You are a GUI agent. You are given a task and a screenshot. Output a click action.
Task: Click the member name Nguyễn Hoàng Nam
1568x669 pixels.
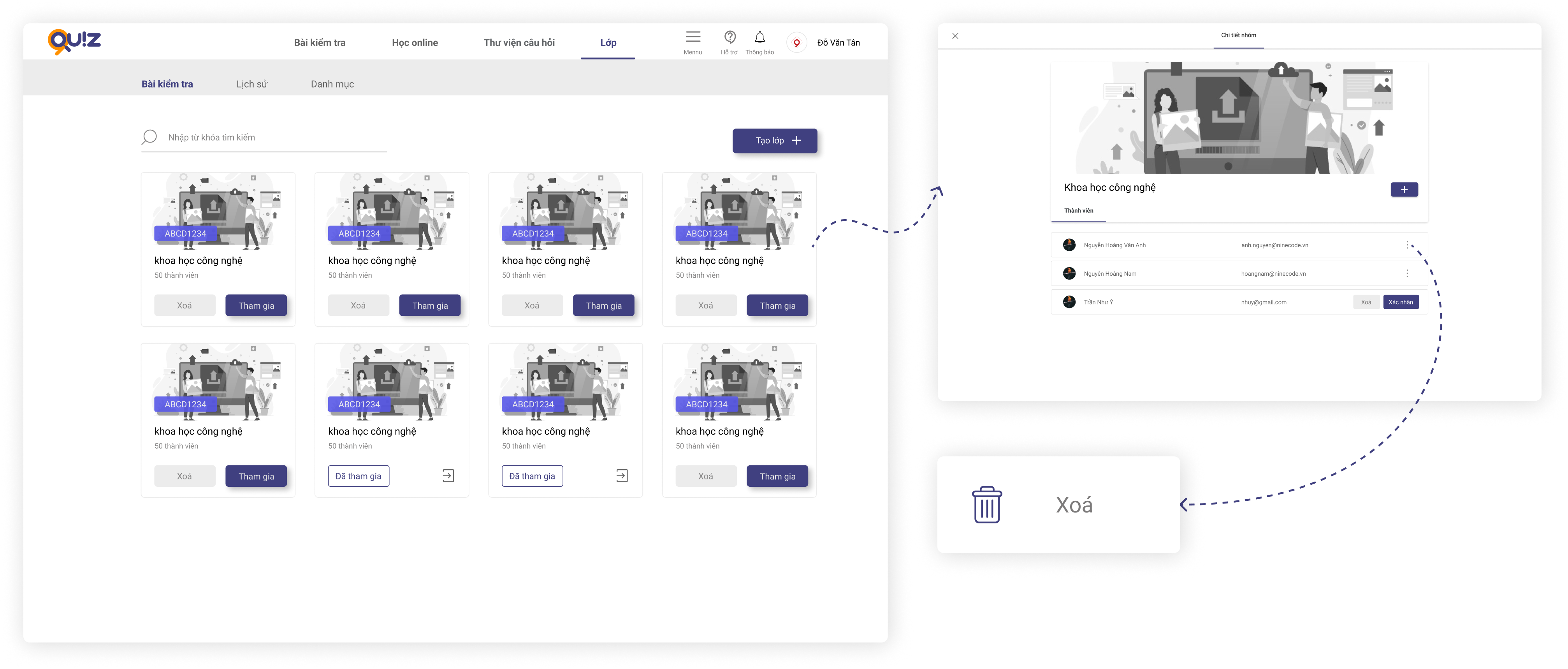click(1110, 274)
